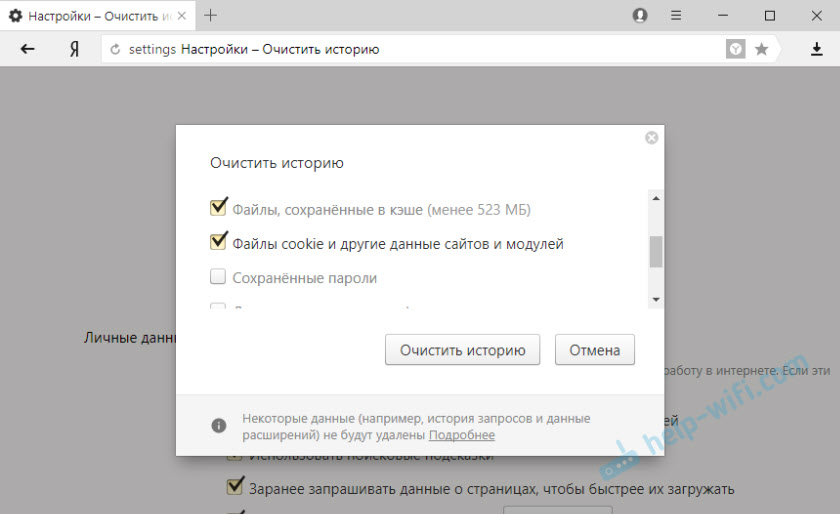Click the Protect shield icon in address bar

[735, 49]
